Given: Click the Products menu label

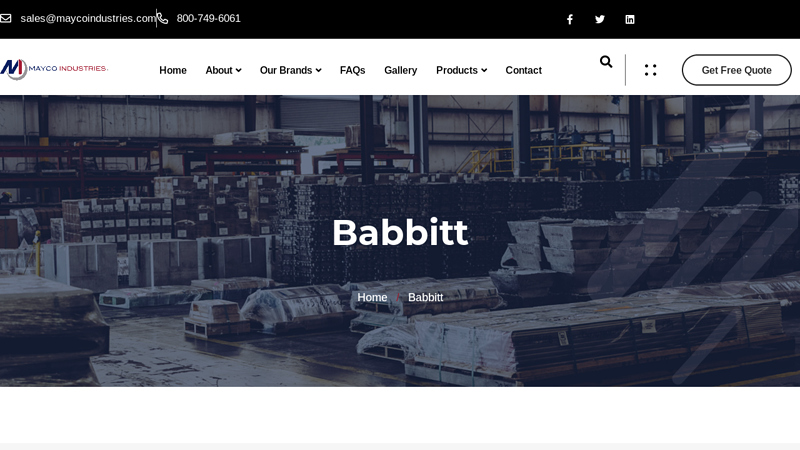Looking at the screenshot, I should 457,70.
